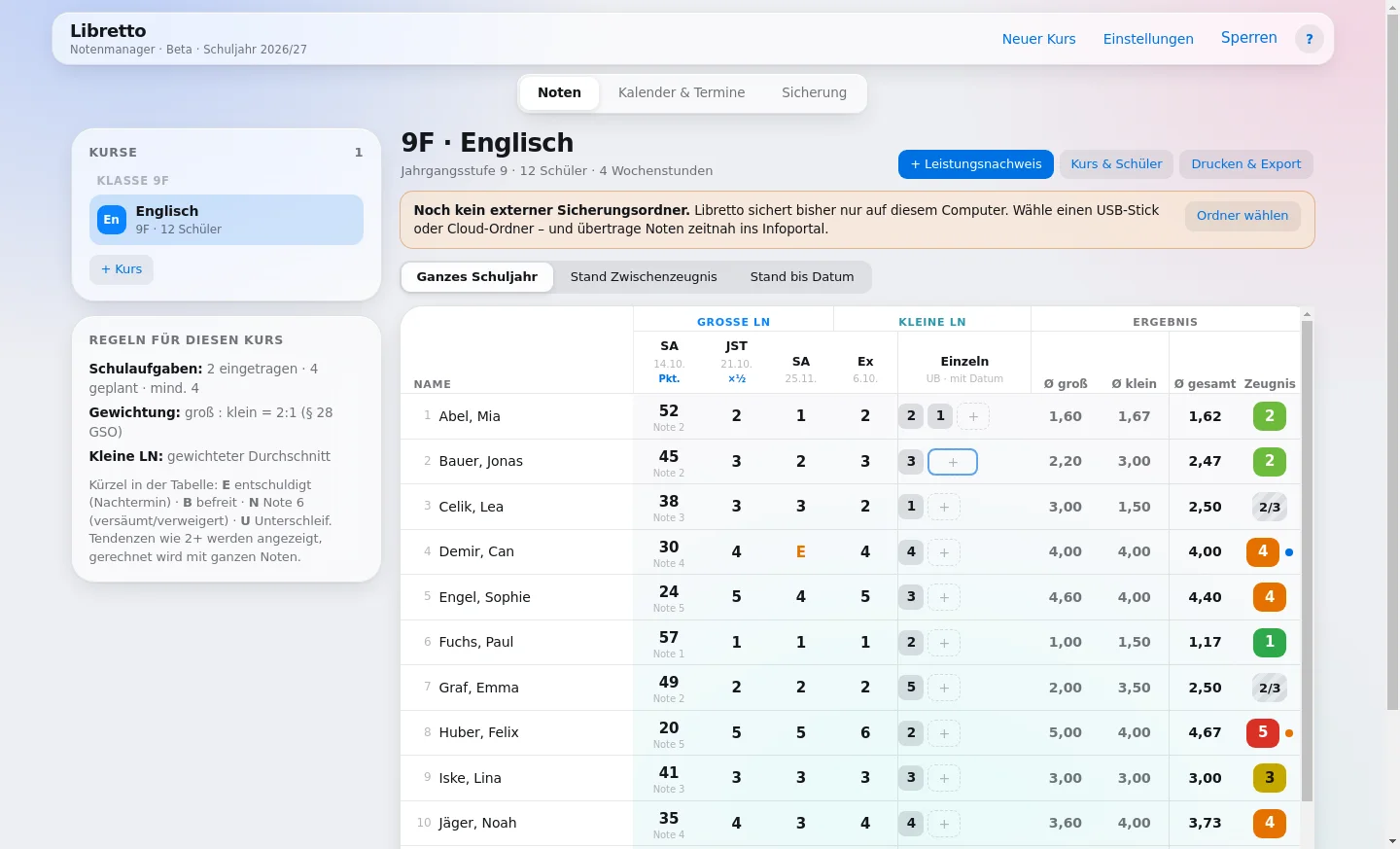Open the help question mark button

[1310, 39]
